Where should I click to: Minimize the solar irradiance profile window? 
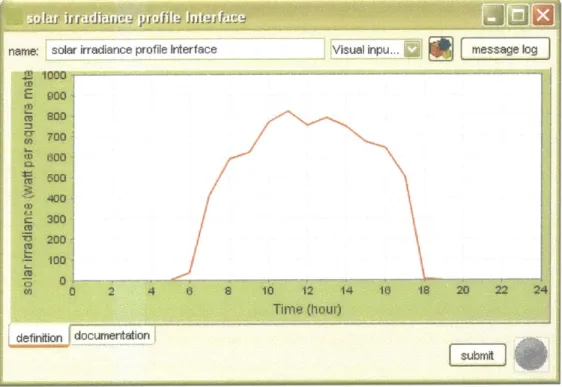[494, 15]
